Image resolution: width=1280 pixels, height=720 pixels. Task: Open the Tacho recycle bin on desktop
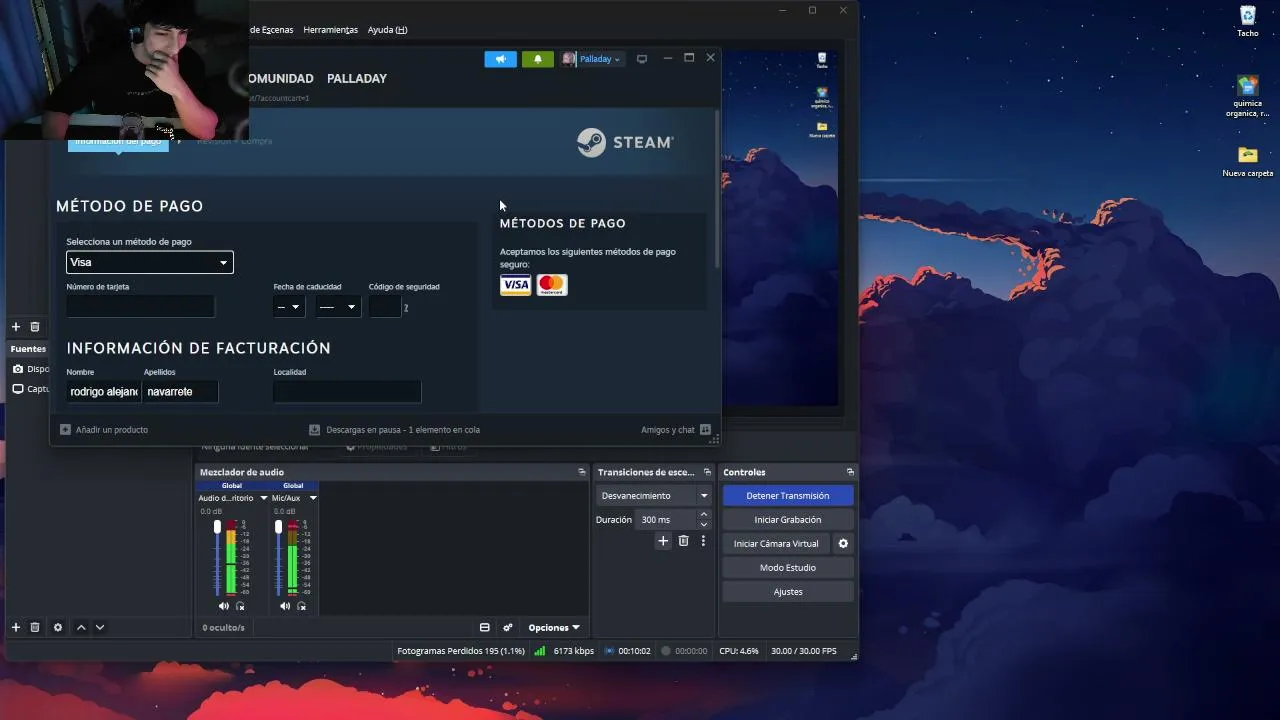click(1248, 21)
